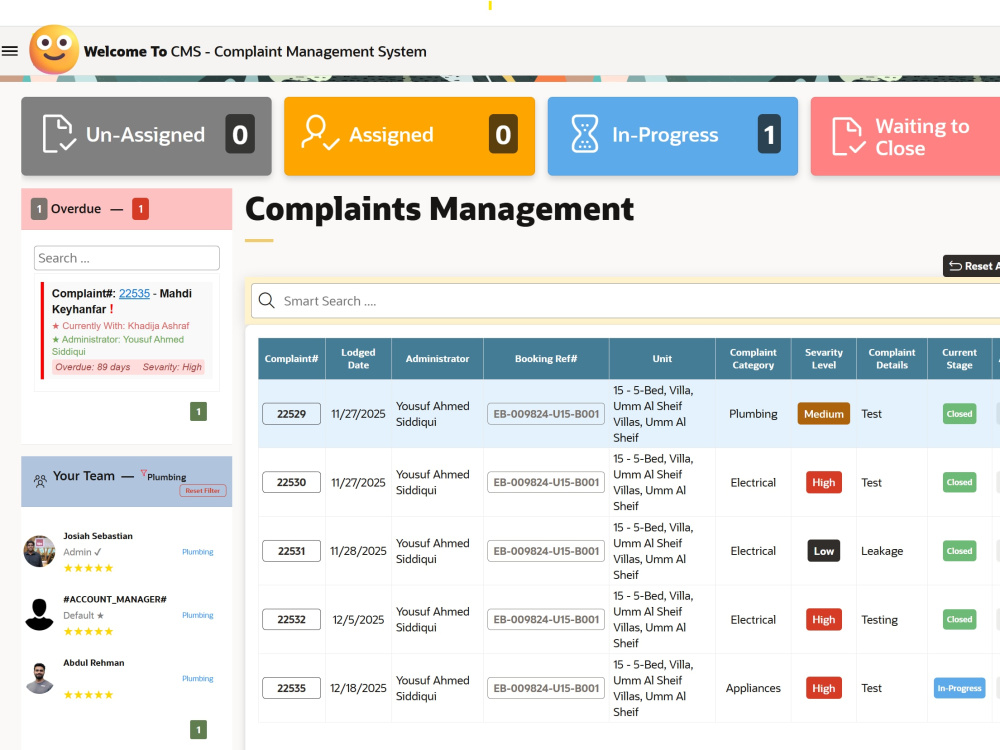Open Josiah Sebastian's profile photo

pyautogui.click(x=40, y=551)
